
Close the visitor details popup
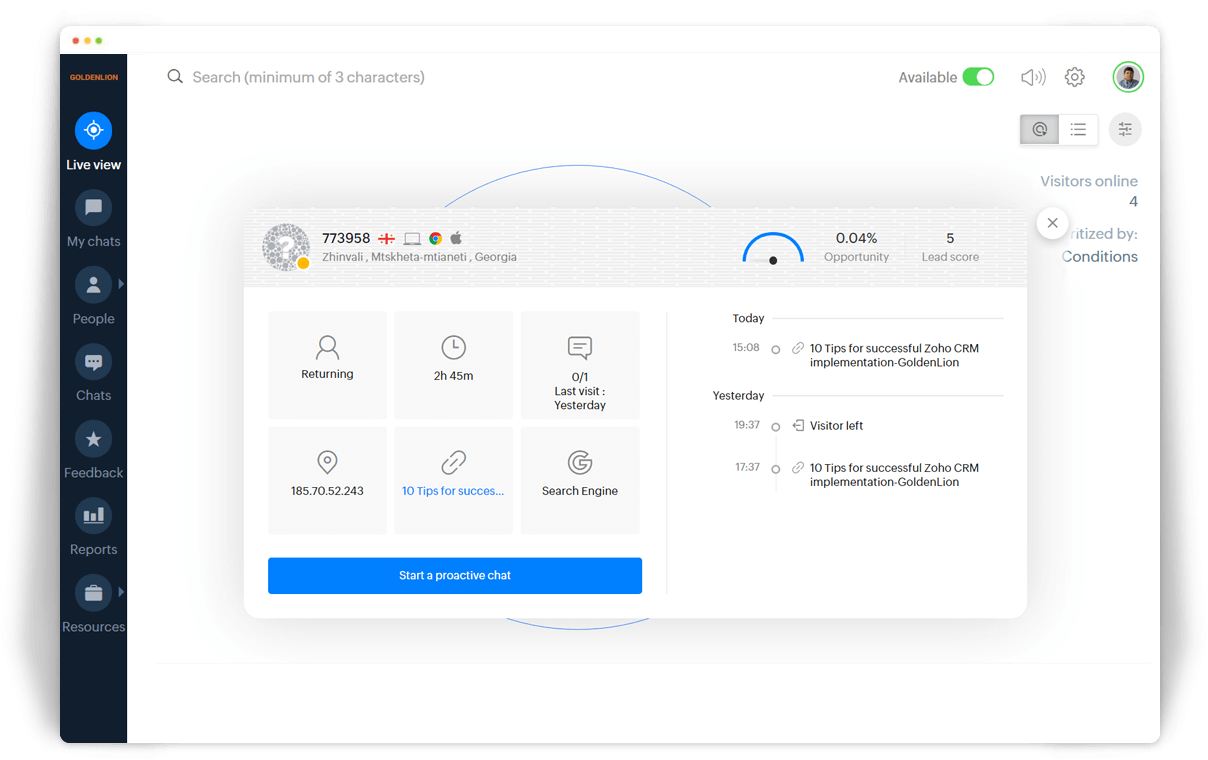tap(1052, 223)
